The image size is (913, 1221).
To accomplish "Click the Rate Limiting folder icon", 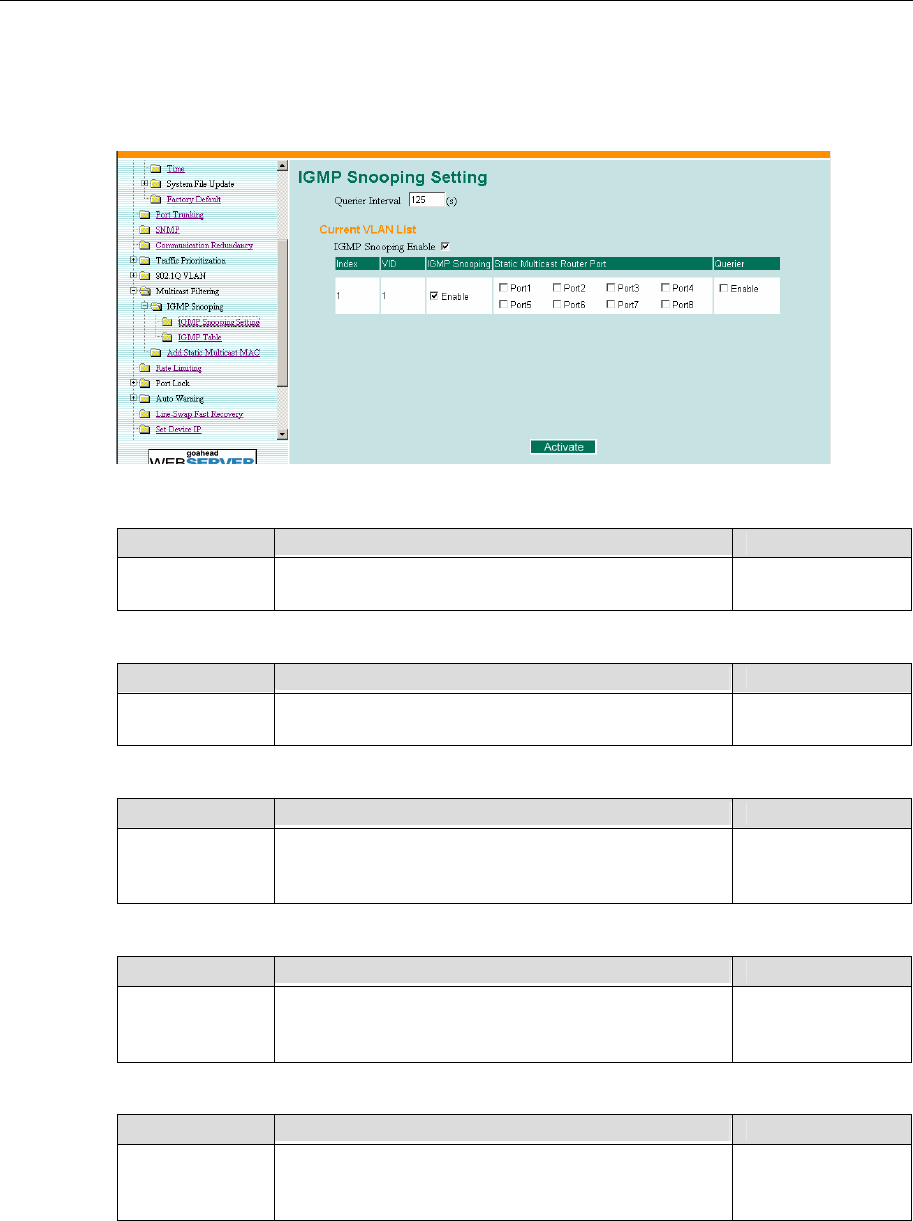I will point(145,368).
